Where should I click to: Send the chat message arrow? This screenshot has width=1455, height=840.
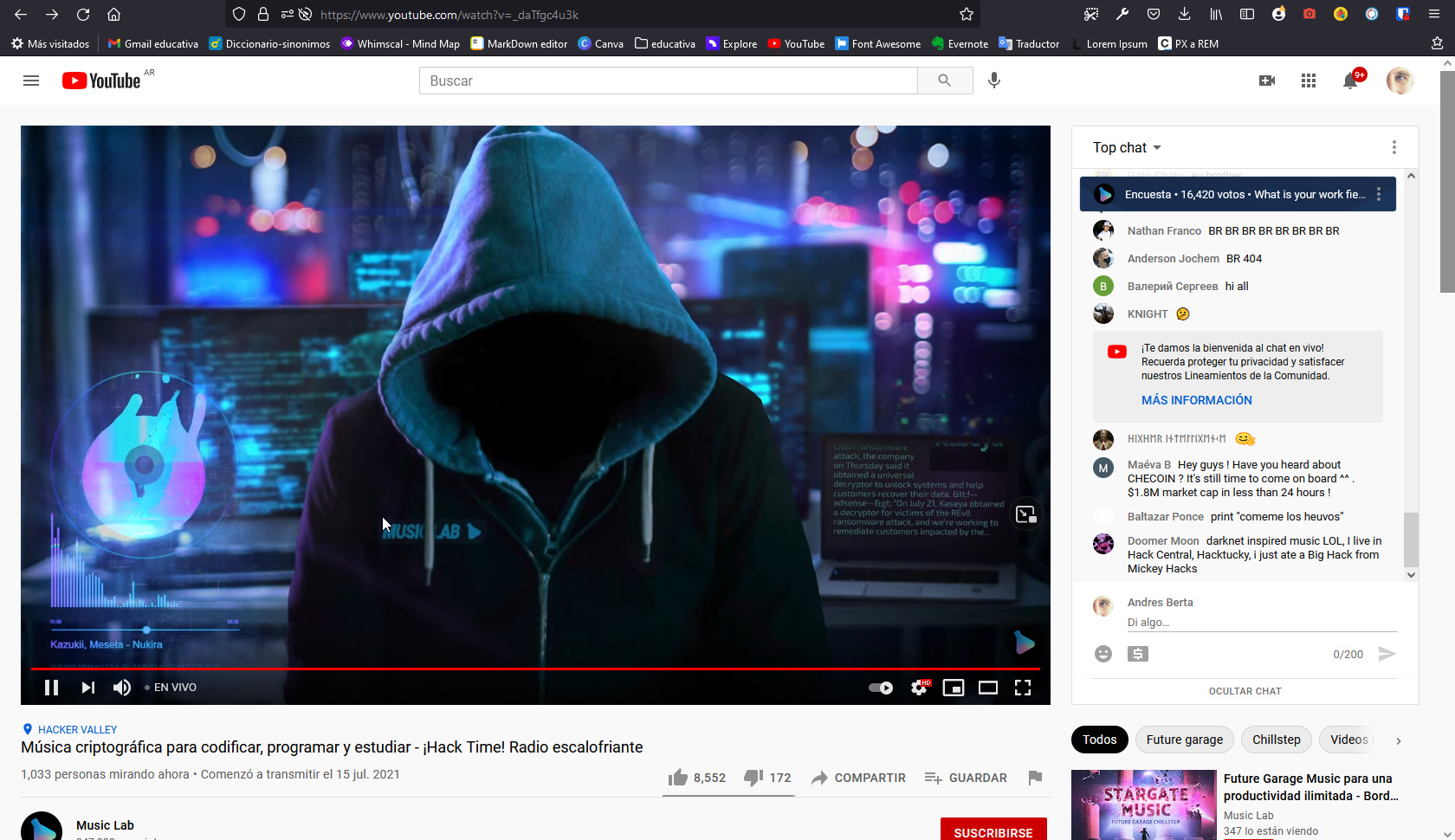(1387, 654)
